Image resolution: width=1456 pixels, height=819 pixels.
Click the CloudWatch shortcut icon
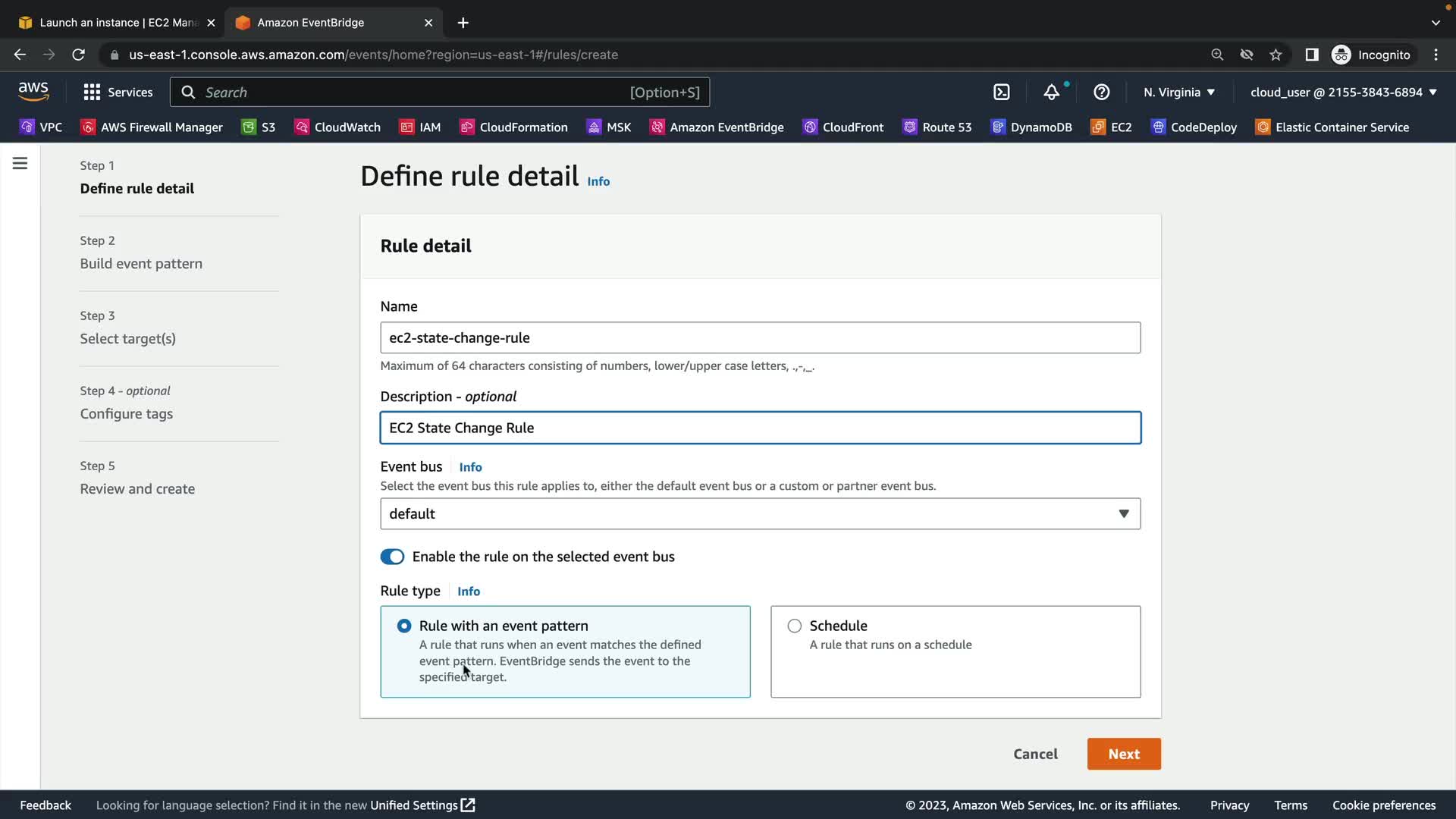click(302, 127)
